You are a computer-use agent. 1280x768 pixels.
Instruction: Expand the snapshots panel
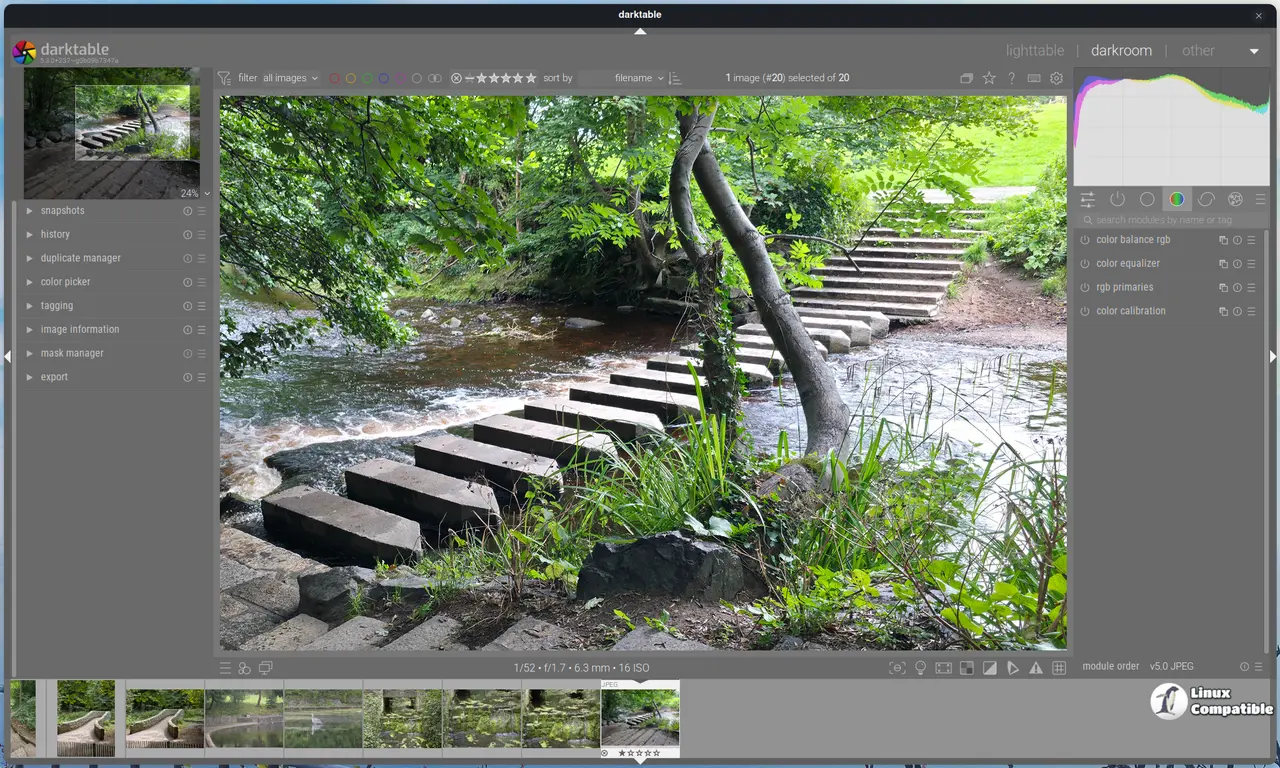tap(62, 211)
